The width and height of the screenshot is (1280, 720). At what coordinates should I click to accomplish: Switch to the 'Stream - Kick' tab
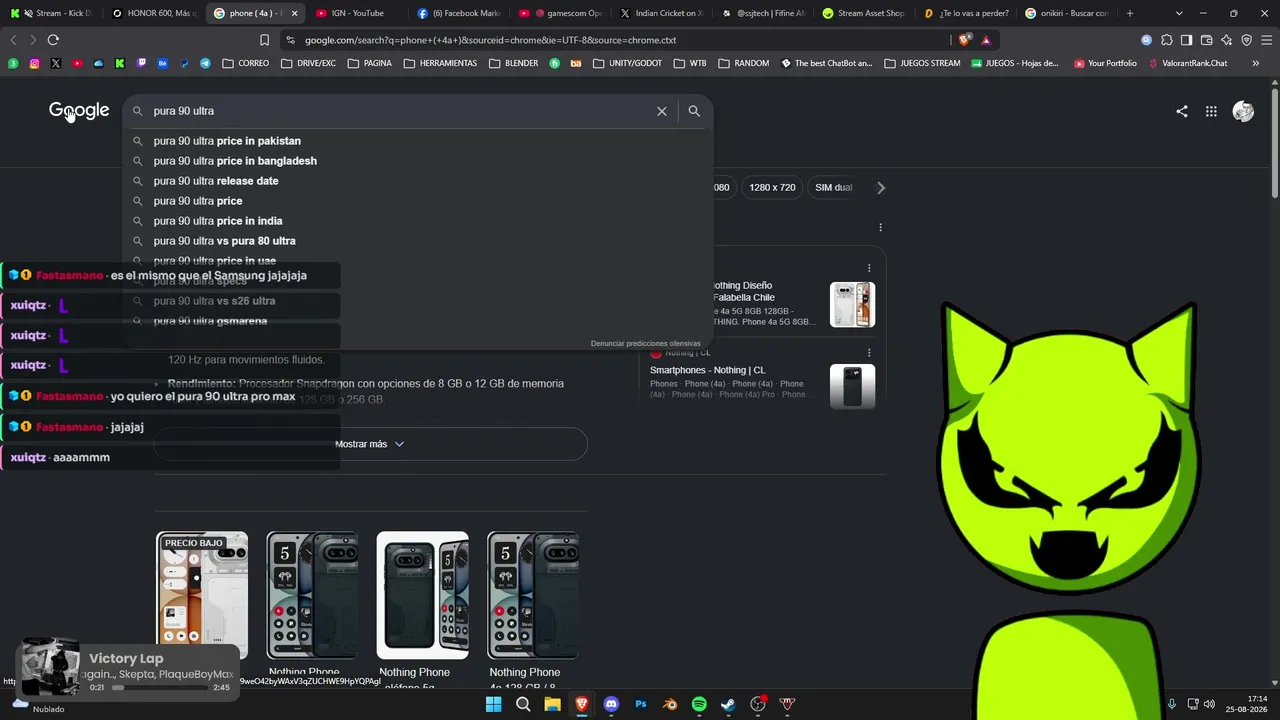coord(52,13)
